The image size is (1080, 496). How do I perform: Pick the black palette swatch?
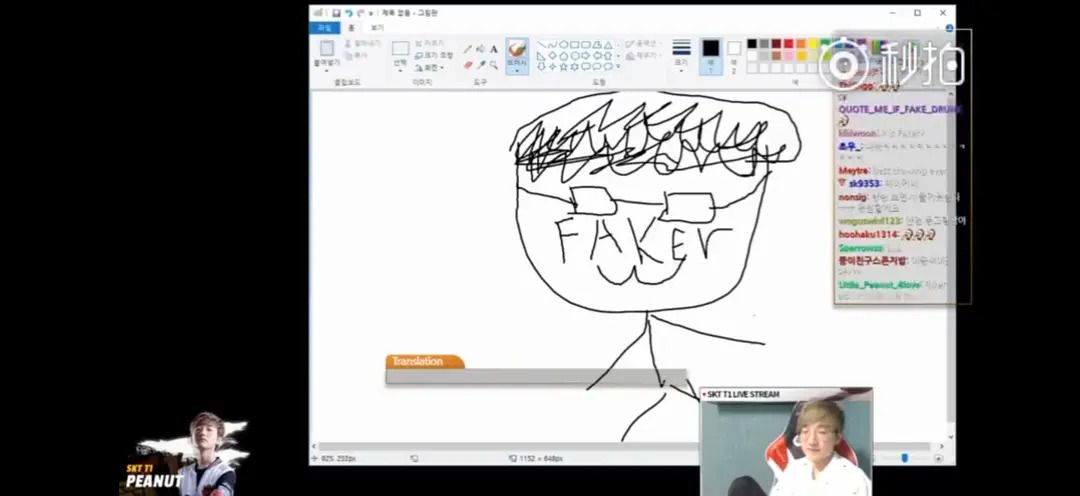click(752, 43)
